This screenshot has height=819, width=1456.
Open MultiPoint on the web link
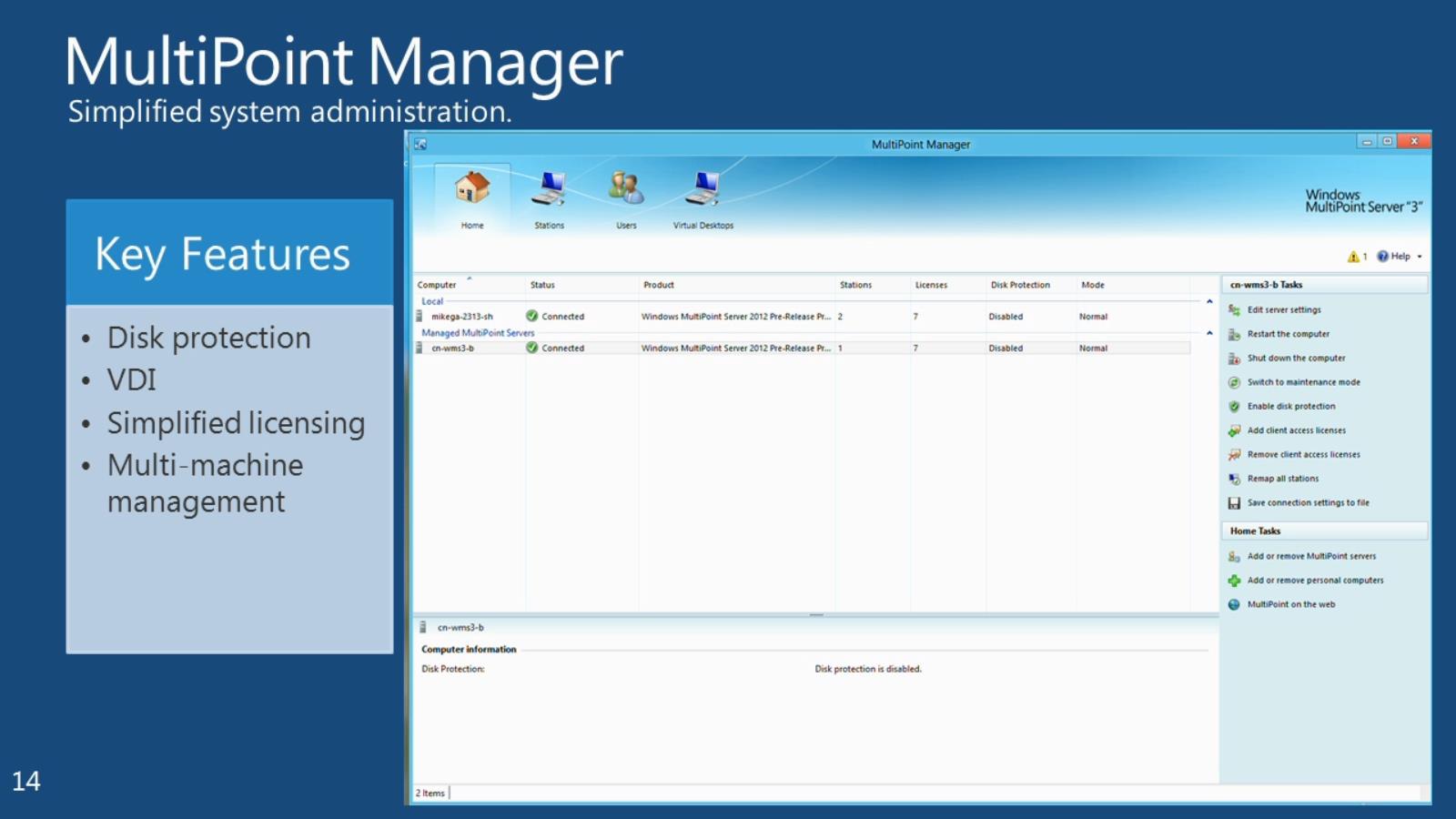point(1291,604)
